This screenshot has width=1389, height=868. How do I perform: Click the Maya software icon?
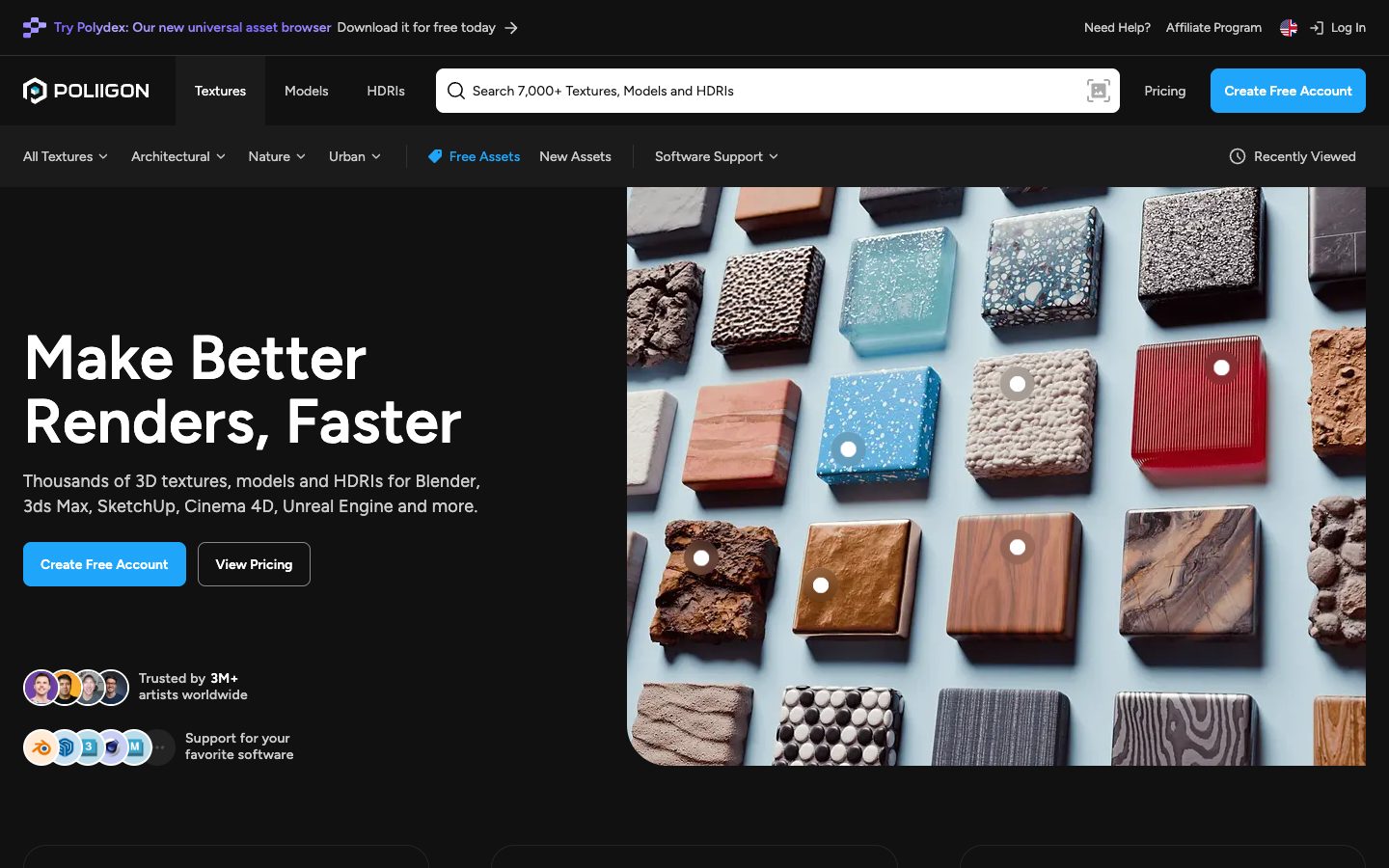point(136,747)
